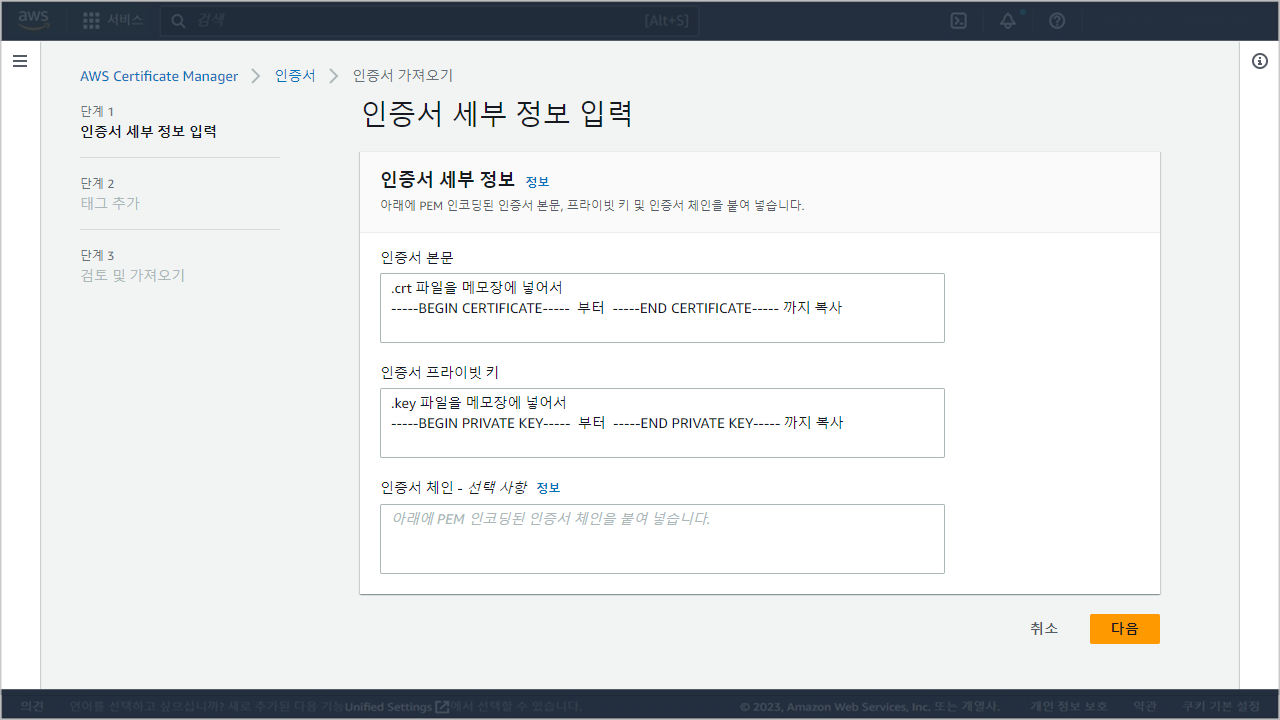
Task: Open the 서비스 menu
Action: tap(125, 20)
